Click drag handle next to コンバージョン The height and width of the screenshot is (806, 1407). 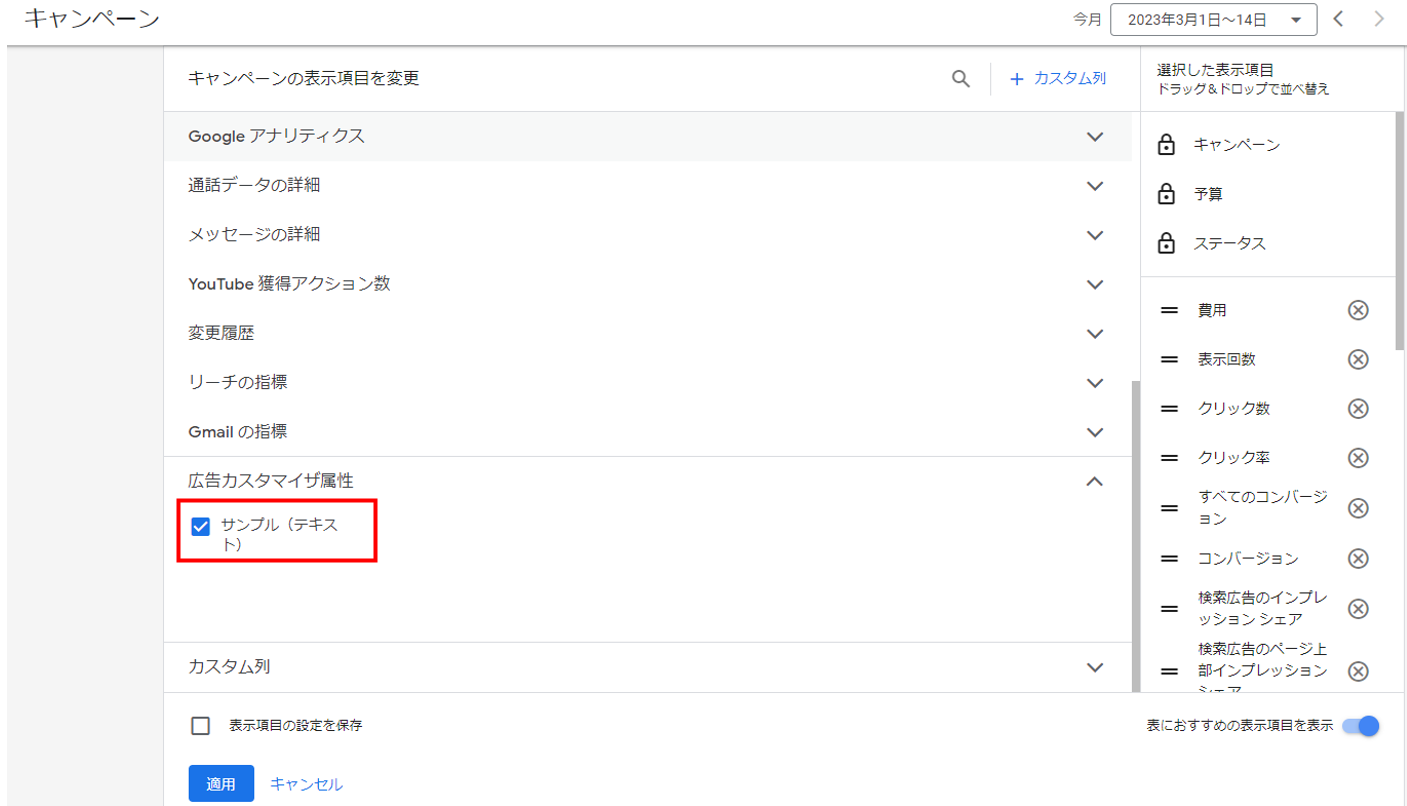point(1169,558)
